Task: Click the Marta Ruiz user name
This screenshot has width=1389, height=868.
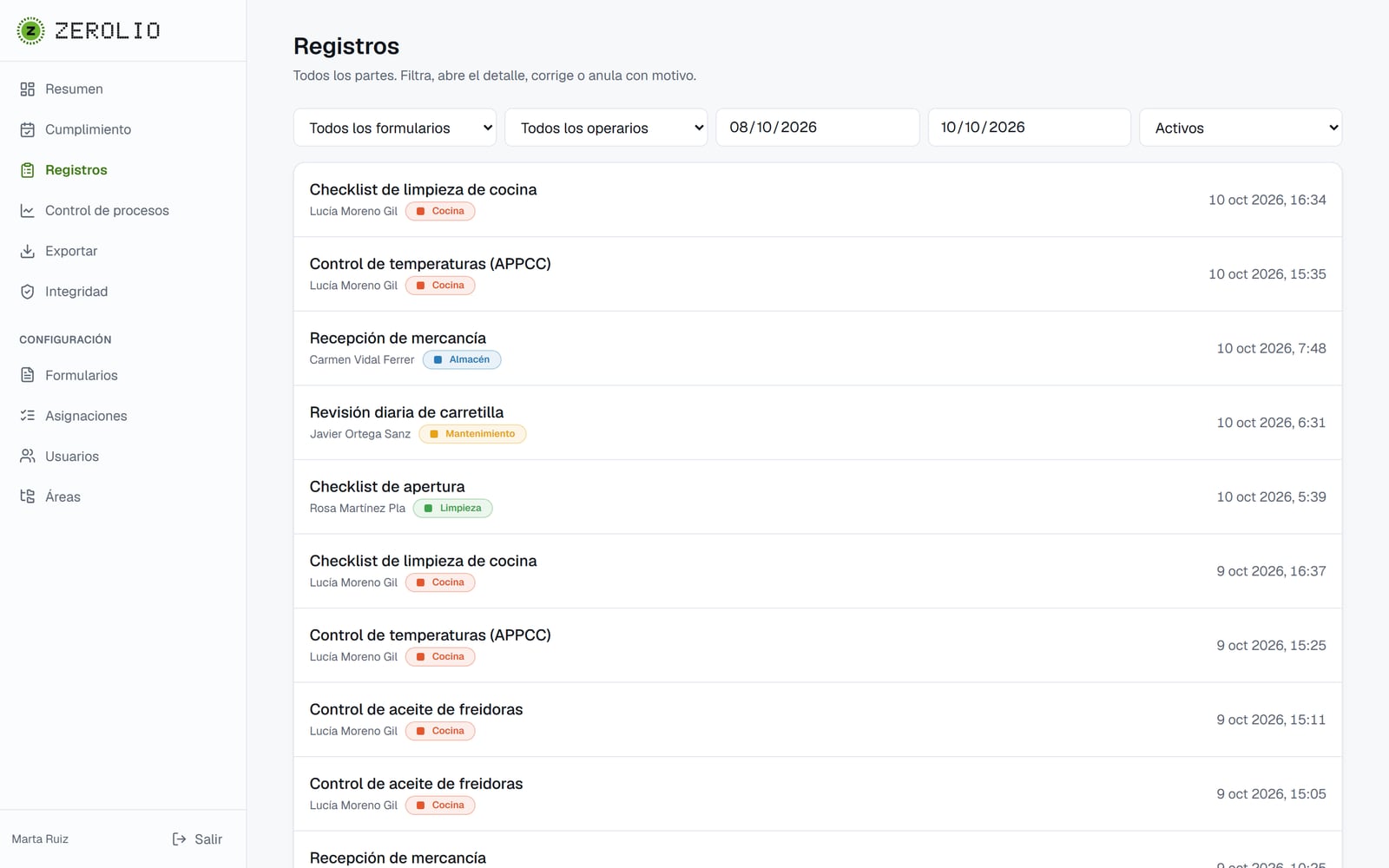Action: click(x=40, y=839)
